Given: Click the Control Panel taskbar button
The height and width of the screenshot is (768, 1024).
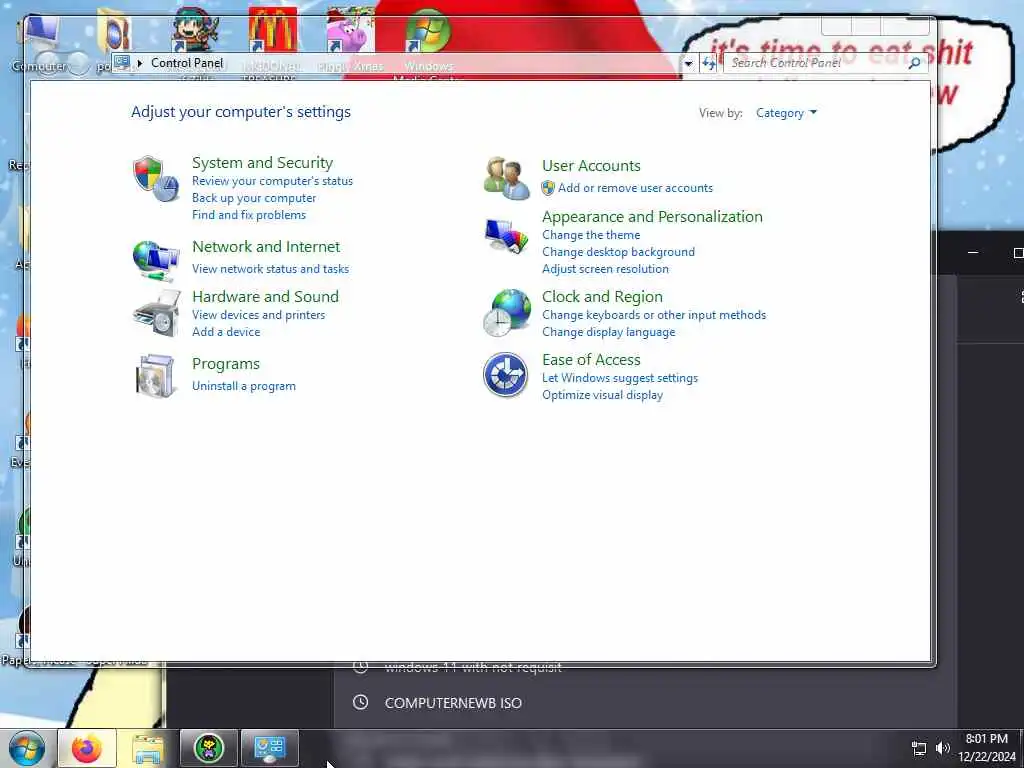Looking at the screenshot, I should pyautogui.click(x=270, y=748).
